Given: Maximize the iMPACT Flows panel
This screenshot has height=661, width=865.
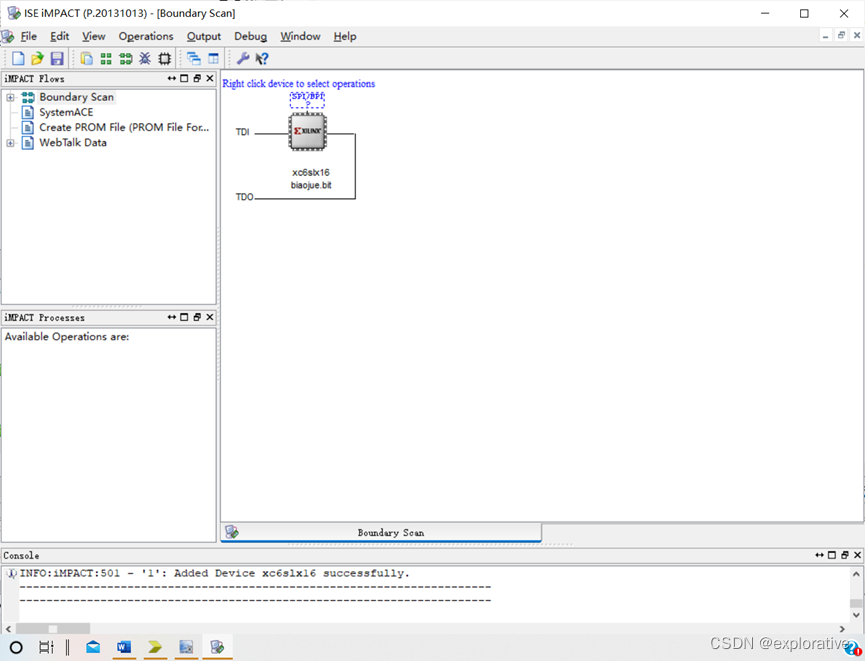Looking at the screenshot, I should (184, 78).
